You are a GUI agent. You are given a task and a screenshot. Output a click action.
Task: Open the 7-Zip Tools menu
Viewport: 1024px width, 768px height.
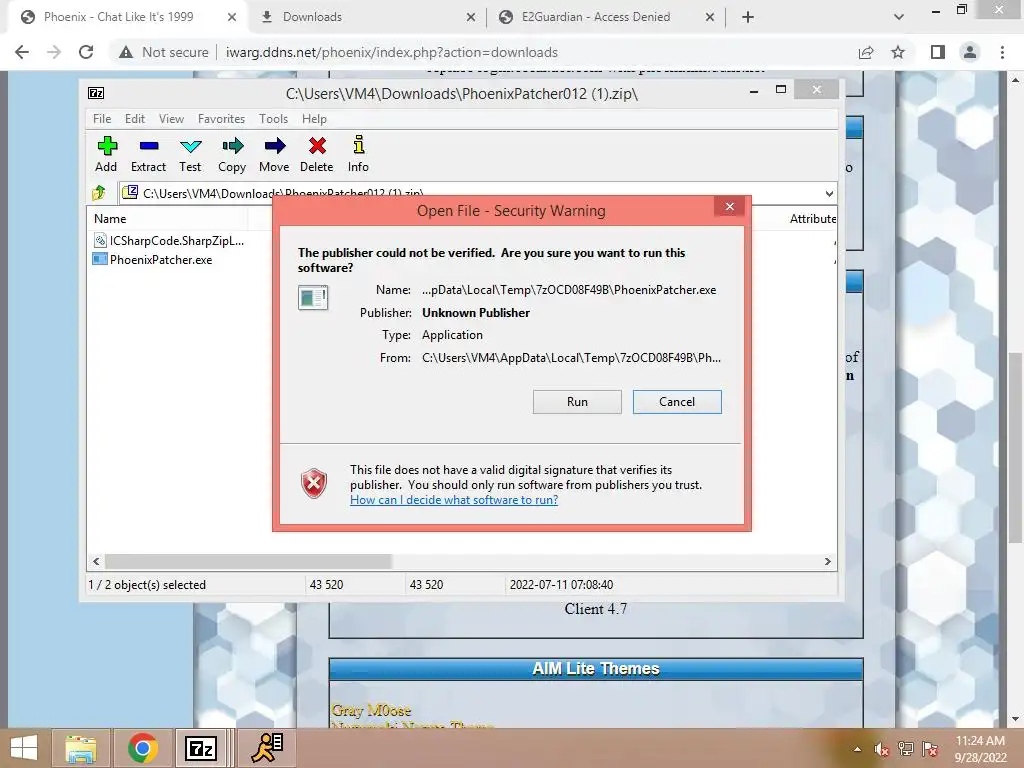tap(273, 119)
